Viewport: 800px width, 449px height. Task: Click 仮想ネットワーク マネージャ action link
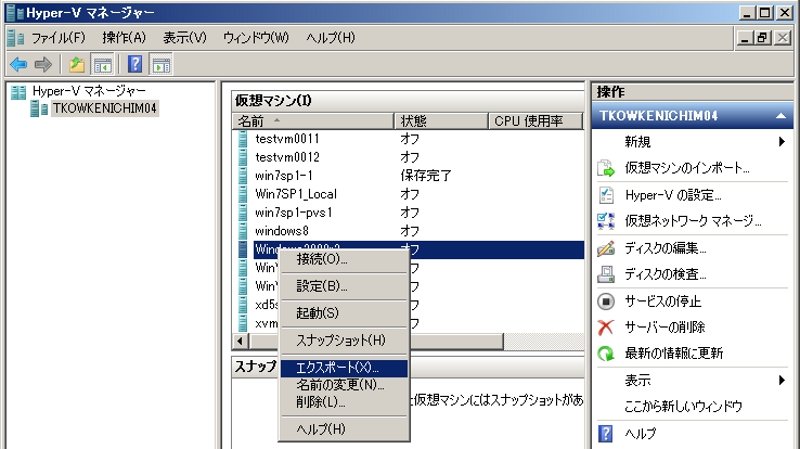click(692, 221)
